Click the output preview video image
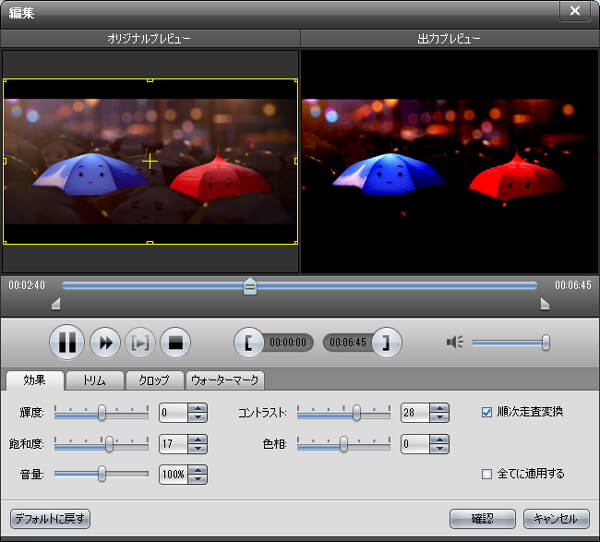Image resolution: width=600 pixels, height=542 pixels. (450, 162)
